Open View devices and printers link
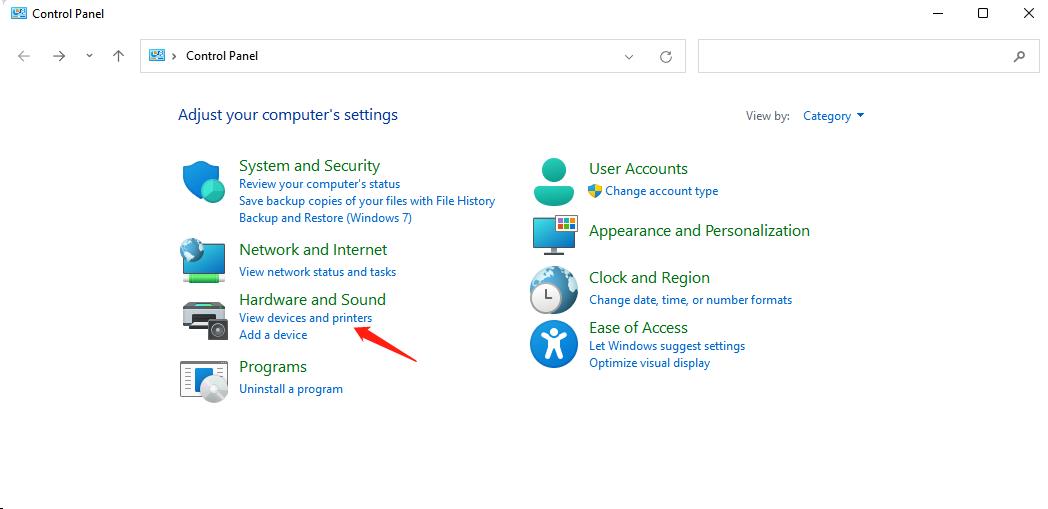 click(x=305, y=318)
